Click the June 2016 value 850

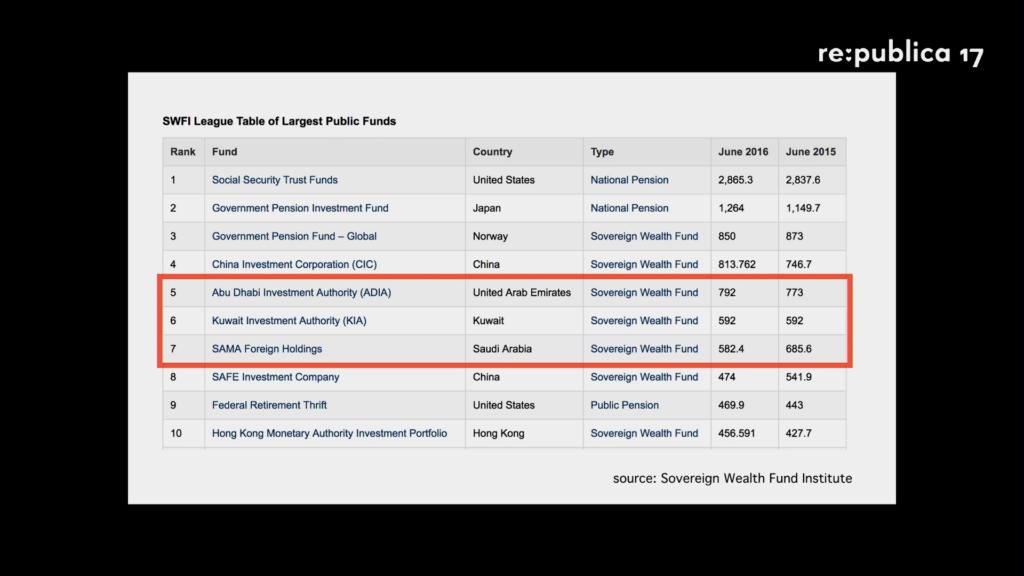(727, 236)
